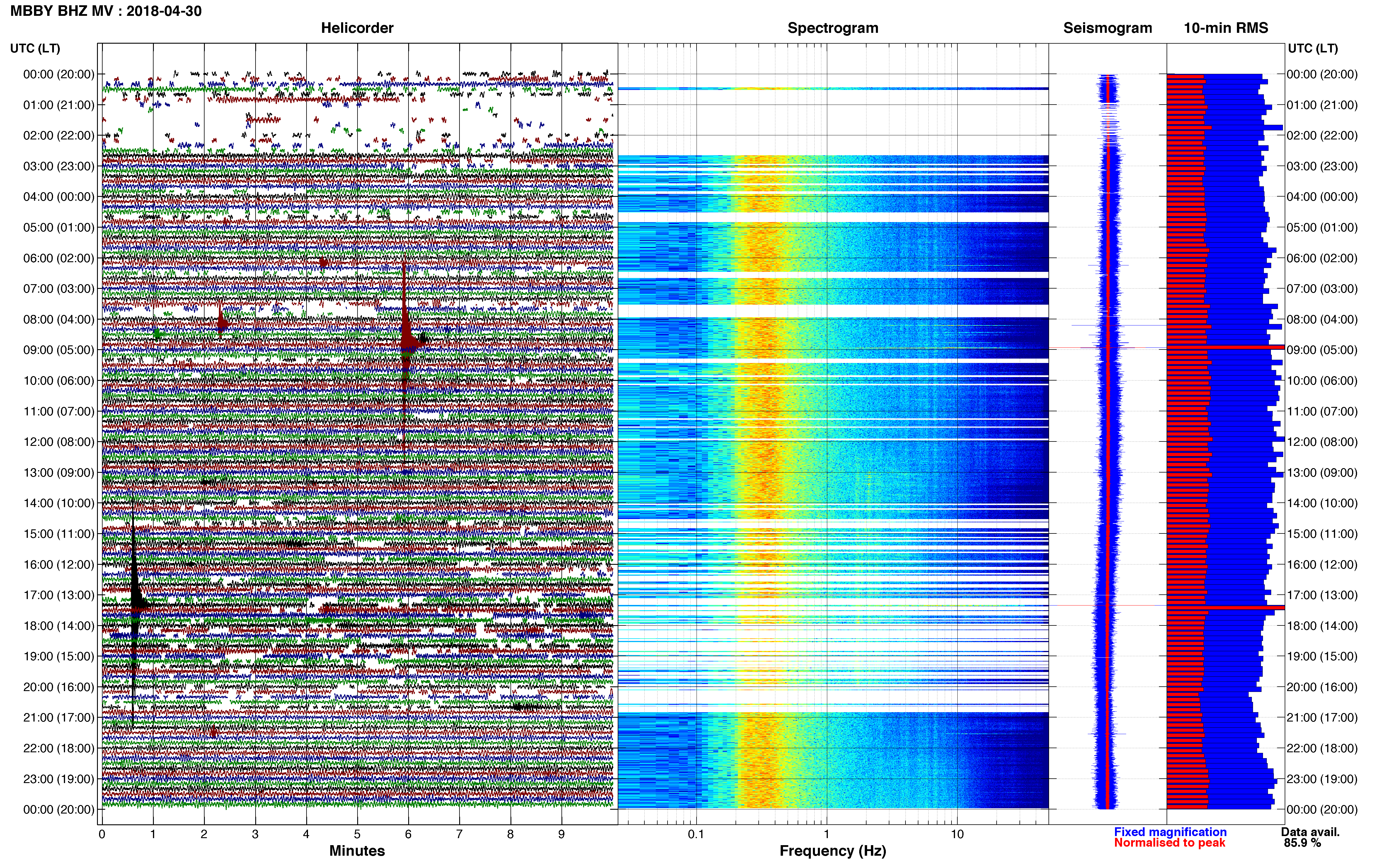
Task: Click the right '18:00 (14:00)' time label
Action: tap(1322, 626)
